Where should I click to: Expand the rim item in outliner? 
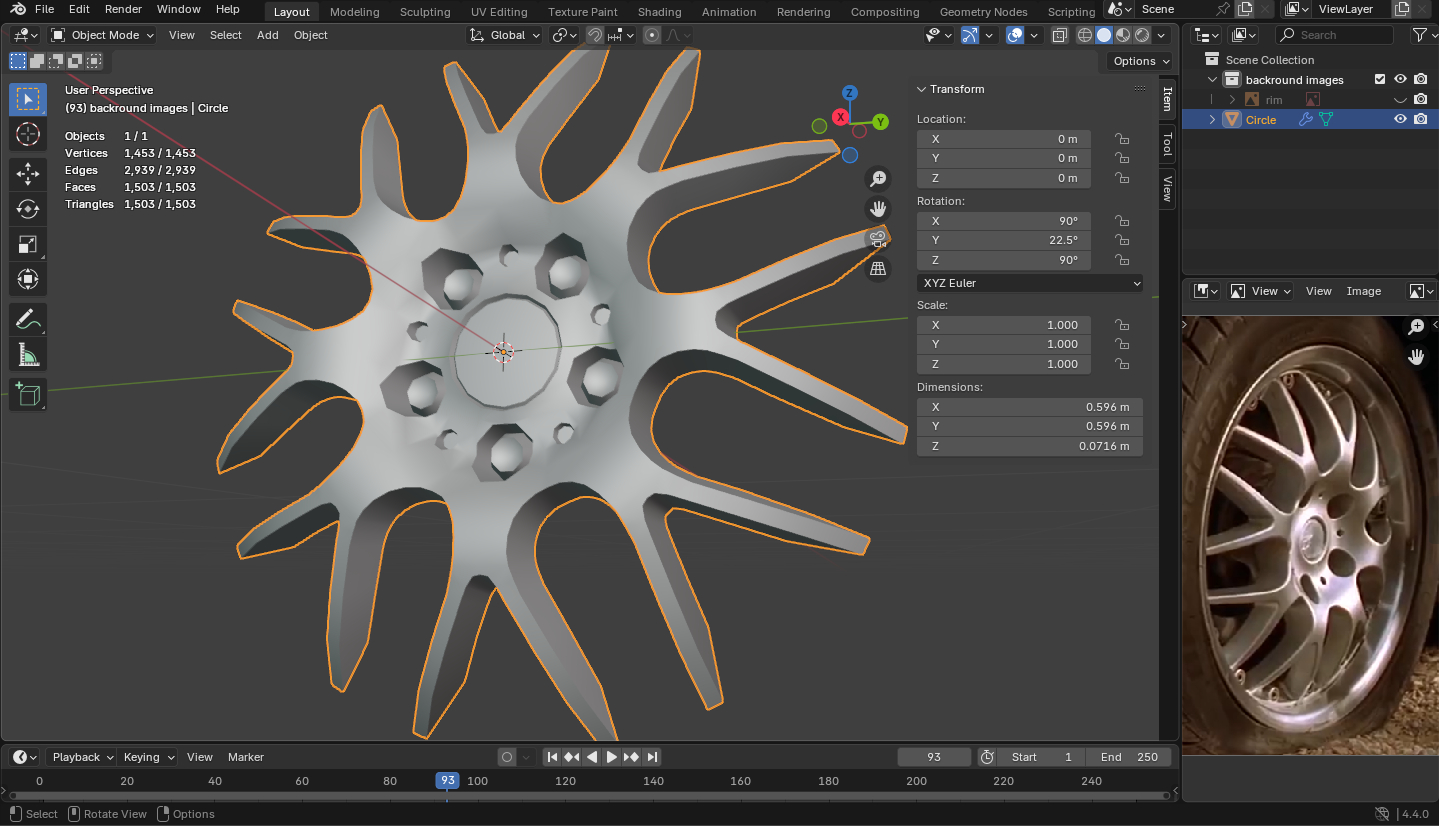[1233, 100]
